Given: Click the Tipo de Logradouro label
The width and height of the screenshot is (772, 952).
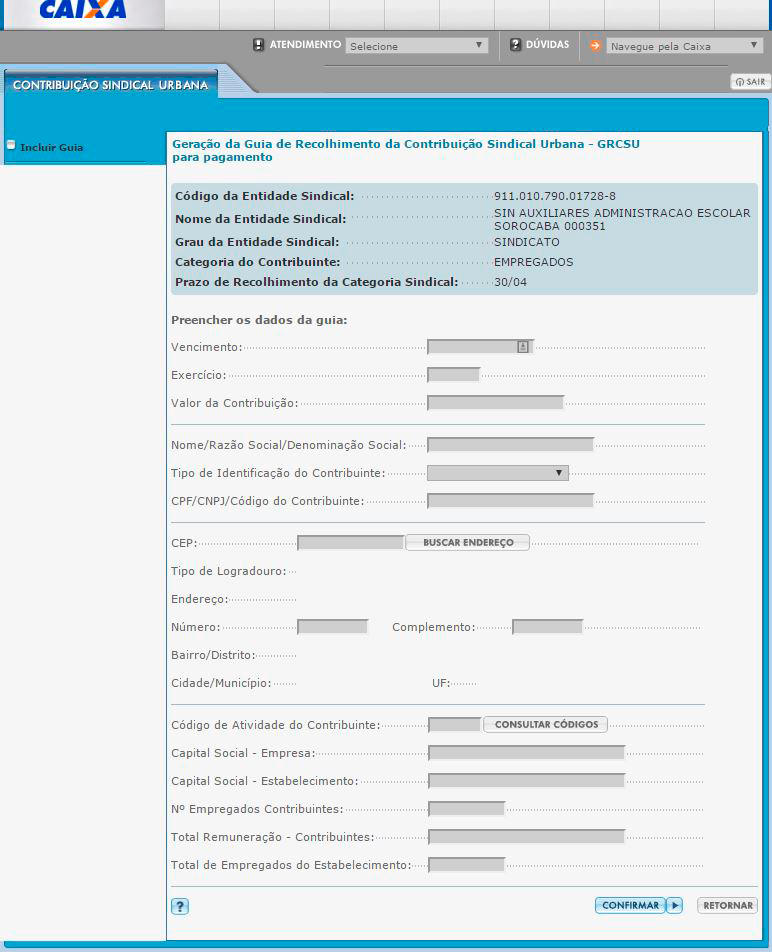Looking at the screenshot, I should click(228, 571).
